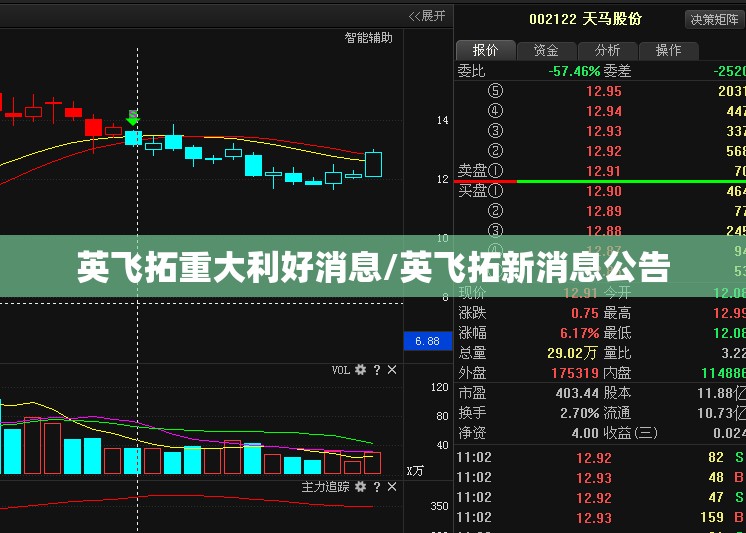This screenshot has width=746, height=533.
Task: Close the 主力追踪 indicator panel
Action: tap(392, 487)
